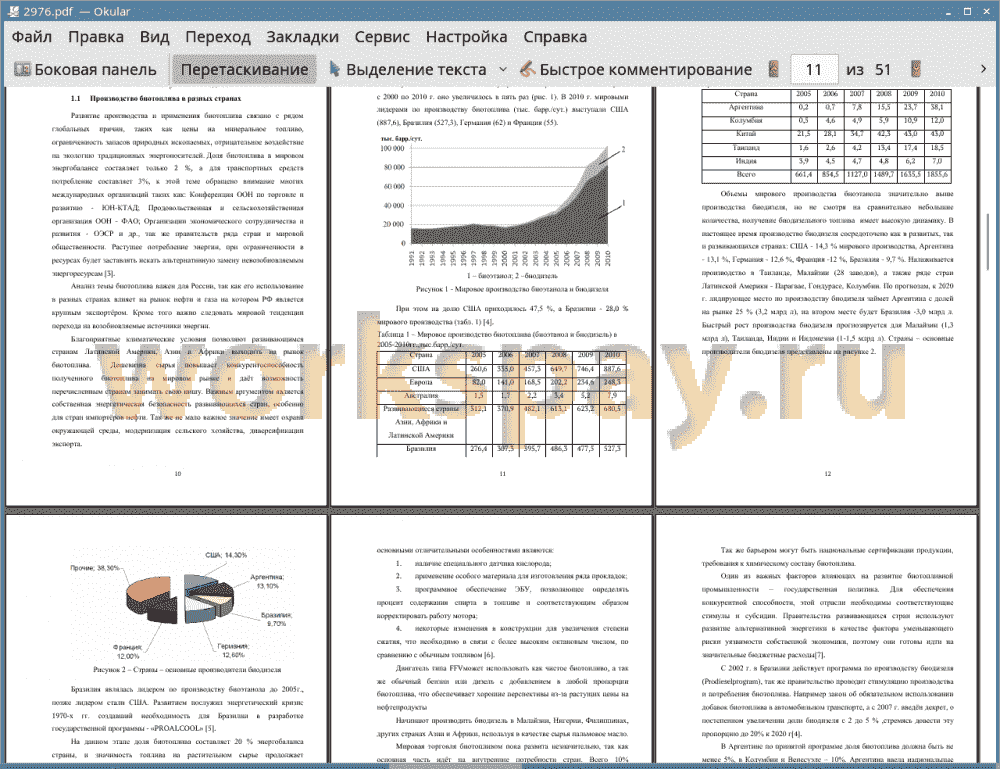Click the 'Всего' totals row
Viewport: 1000px width, 769px height.
(827, 175)
